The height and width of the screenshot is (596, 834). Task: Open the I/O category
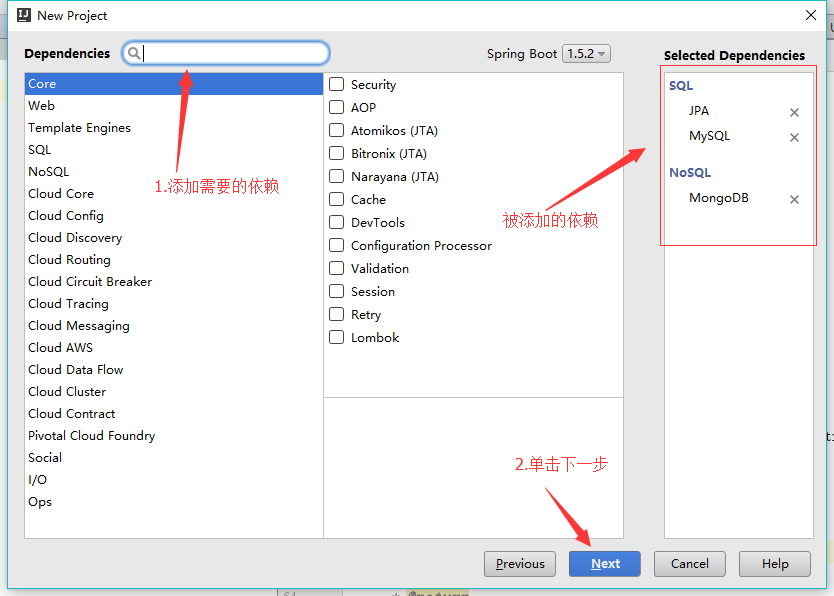[x=174, y=480]
